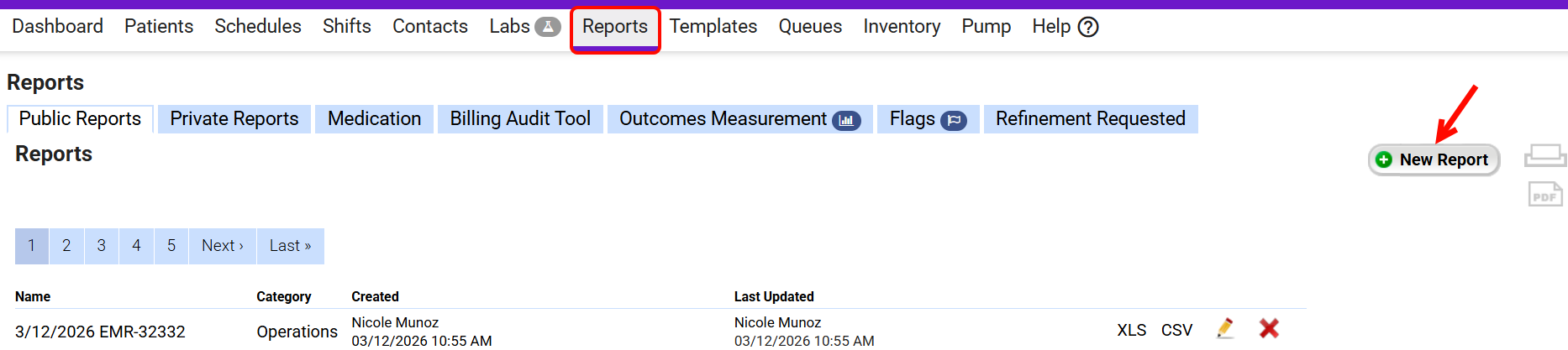
Task: Download the report as CSV
Action: [x=1176, y=330]
